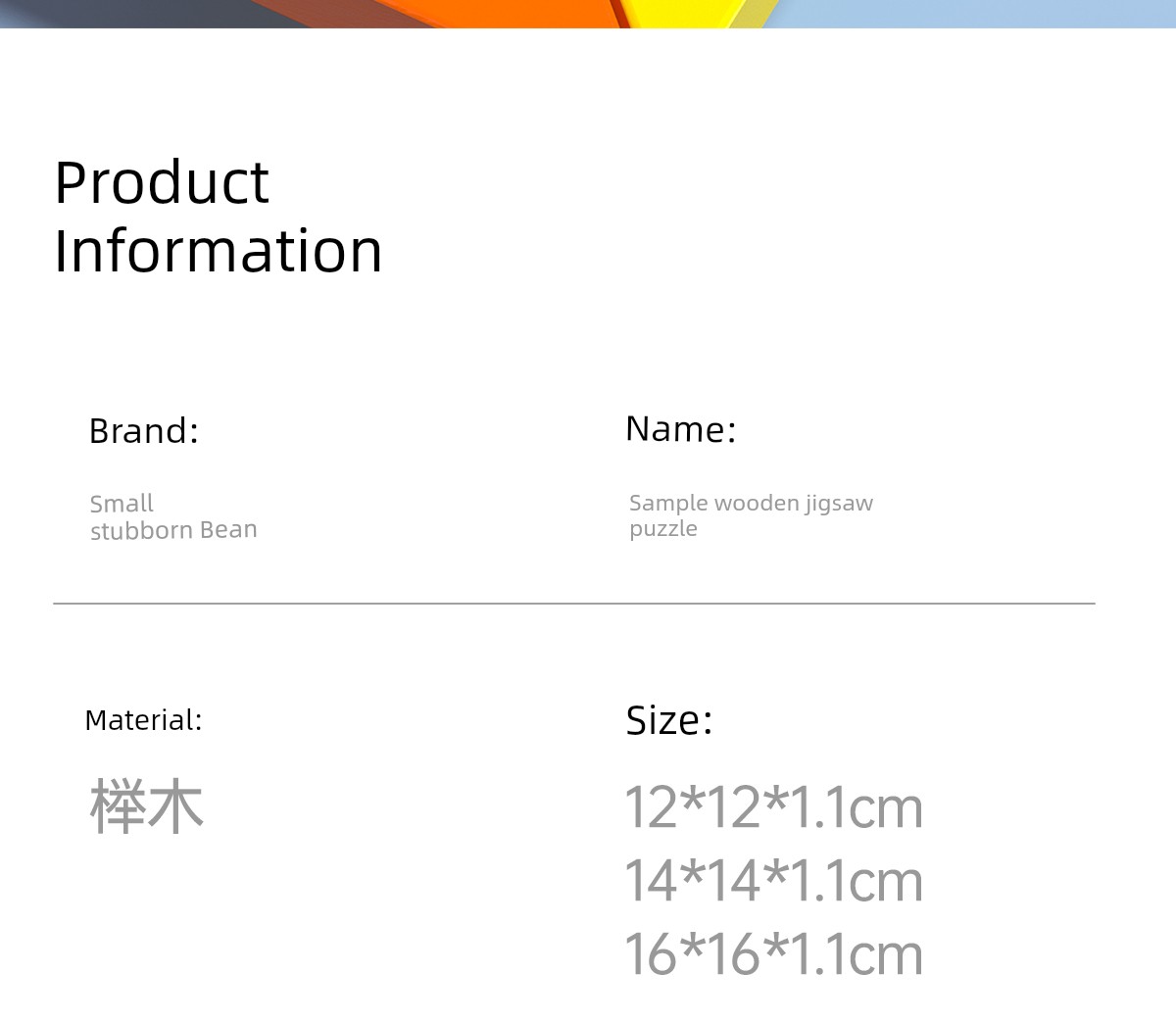This screenshot has width=1176, height=1022.
Task: Pick the 16*16*1.1cm size option
Action: pyautogui.click(x=773, y=954)
